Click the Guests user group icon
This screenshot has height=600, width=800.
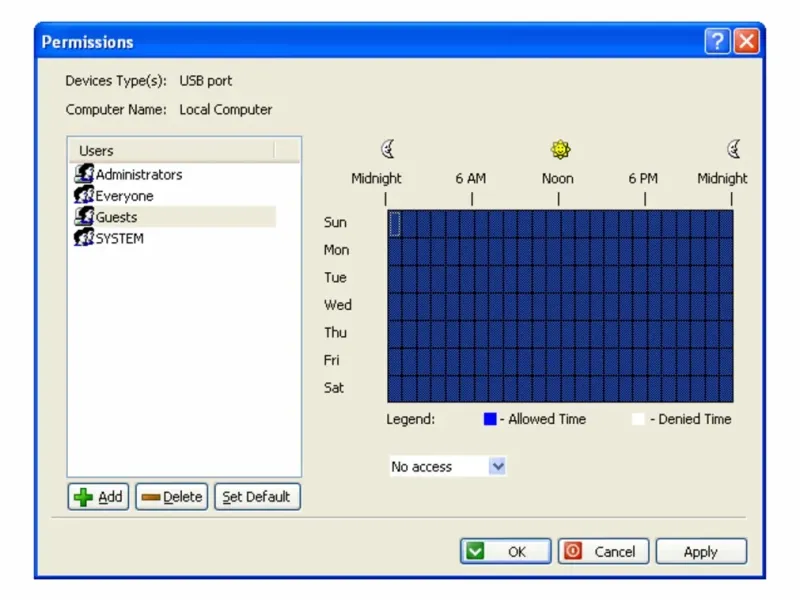coord(84,217)
